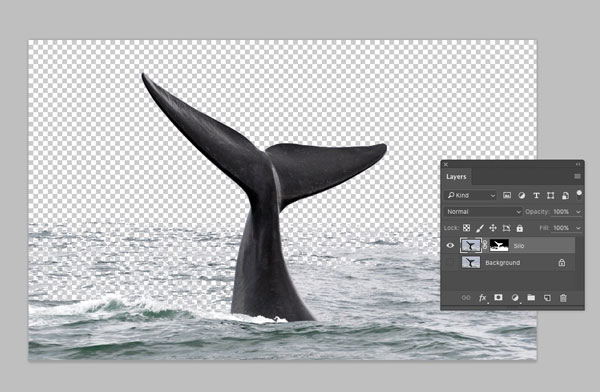The width and height of the screenshot is (600, 392).
Task: Select the Background layer thumbnail
Action: pyautogui.click(x=471, y=263)
